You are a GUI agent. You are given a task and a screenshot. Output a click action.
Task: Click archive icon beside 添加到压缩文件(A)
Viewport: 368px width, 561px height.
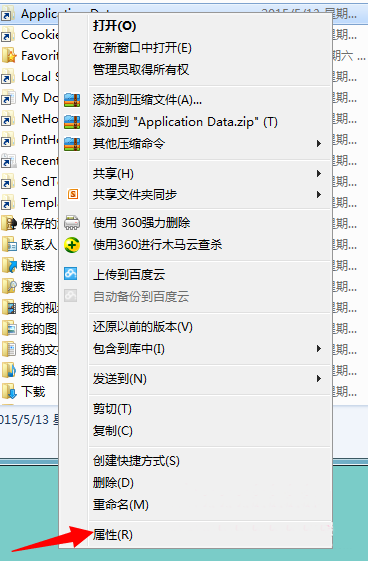(x=72, y=100)
